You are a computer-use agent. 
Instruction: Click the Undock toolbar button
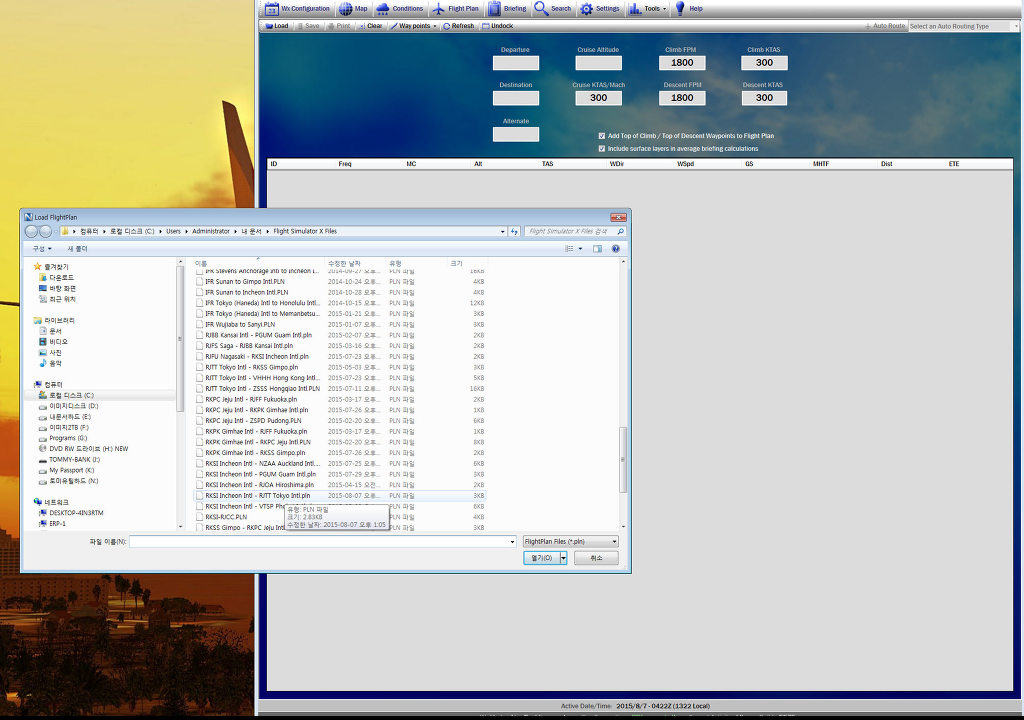tap(497, 26)
